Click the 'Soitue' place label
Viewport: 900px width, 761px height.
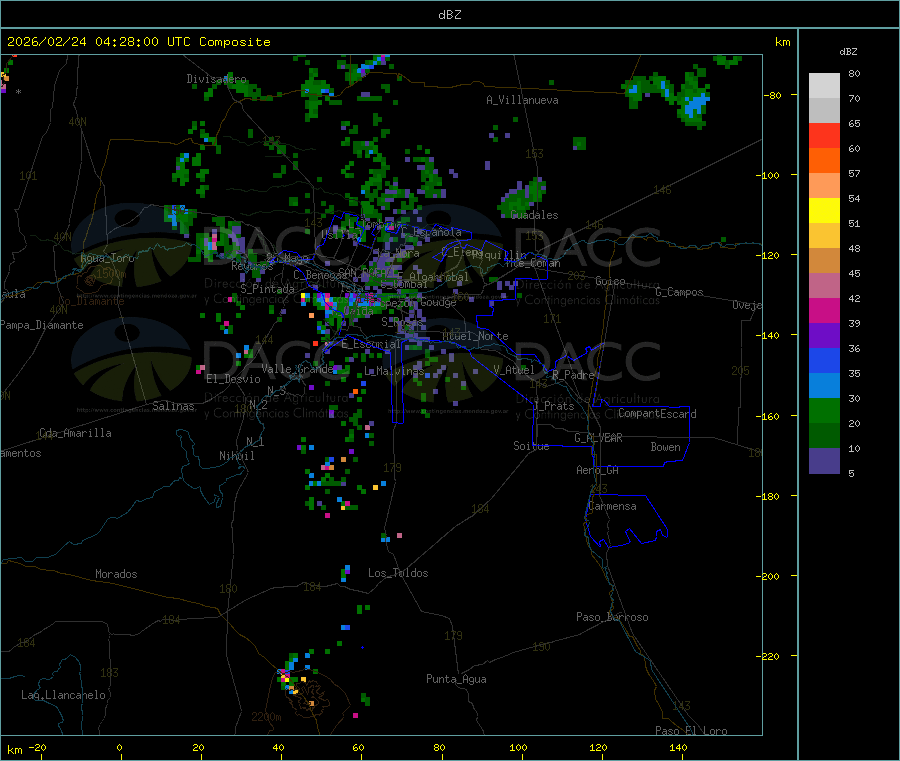pyautogui.click(x=531, y=446)
